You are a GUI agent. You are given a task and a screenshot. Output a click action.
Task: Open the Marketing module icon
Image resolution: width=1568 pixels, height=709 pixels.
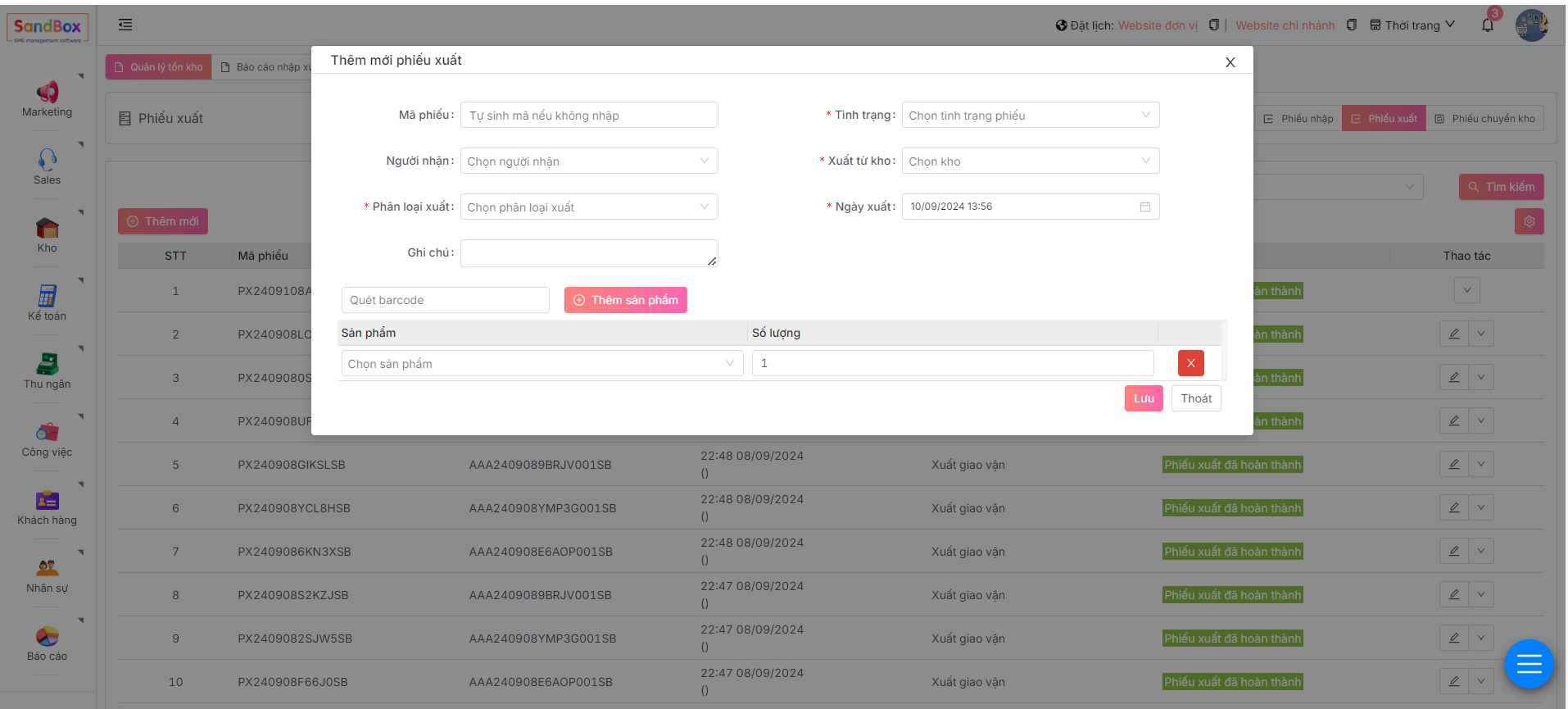pos(47,92)
